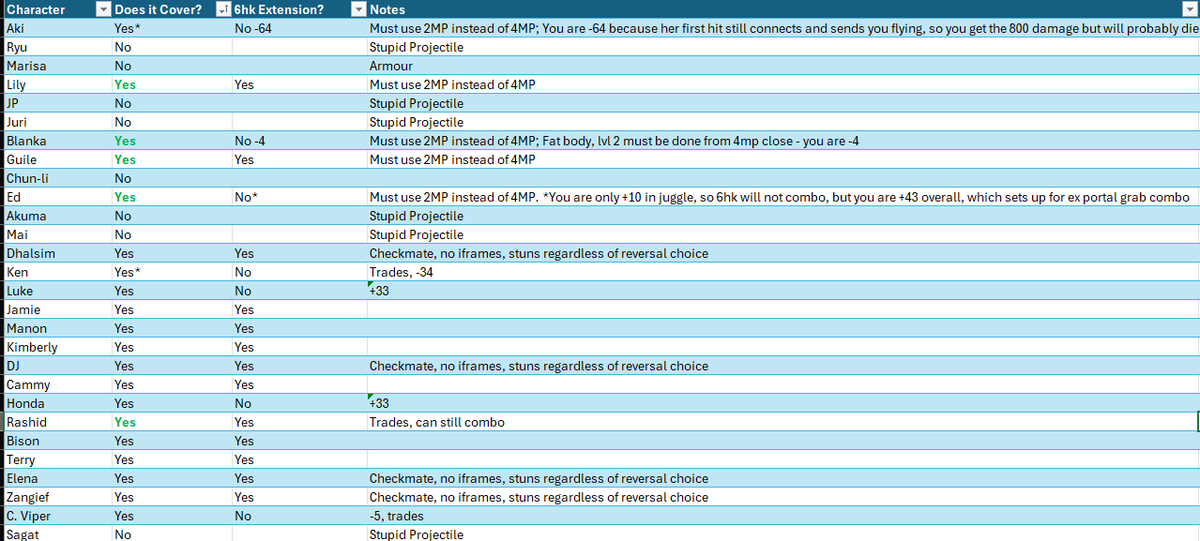This screenshot has height=541, width=1200.
Task: Select the 'Luke' character cell
Action: click(56, 291)
